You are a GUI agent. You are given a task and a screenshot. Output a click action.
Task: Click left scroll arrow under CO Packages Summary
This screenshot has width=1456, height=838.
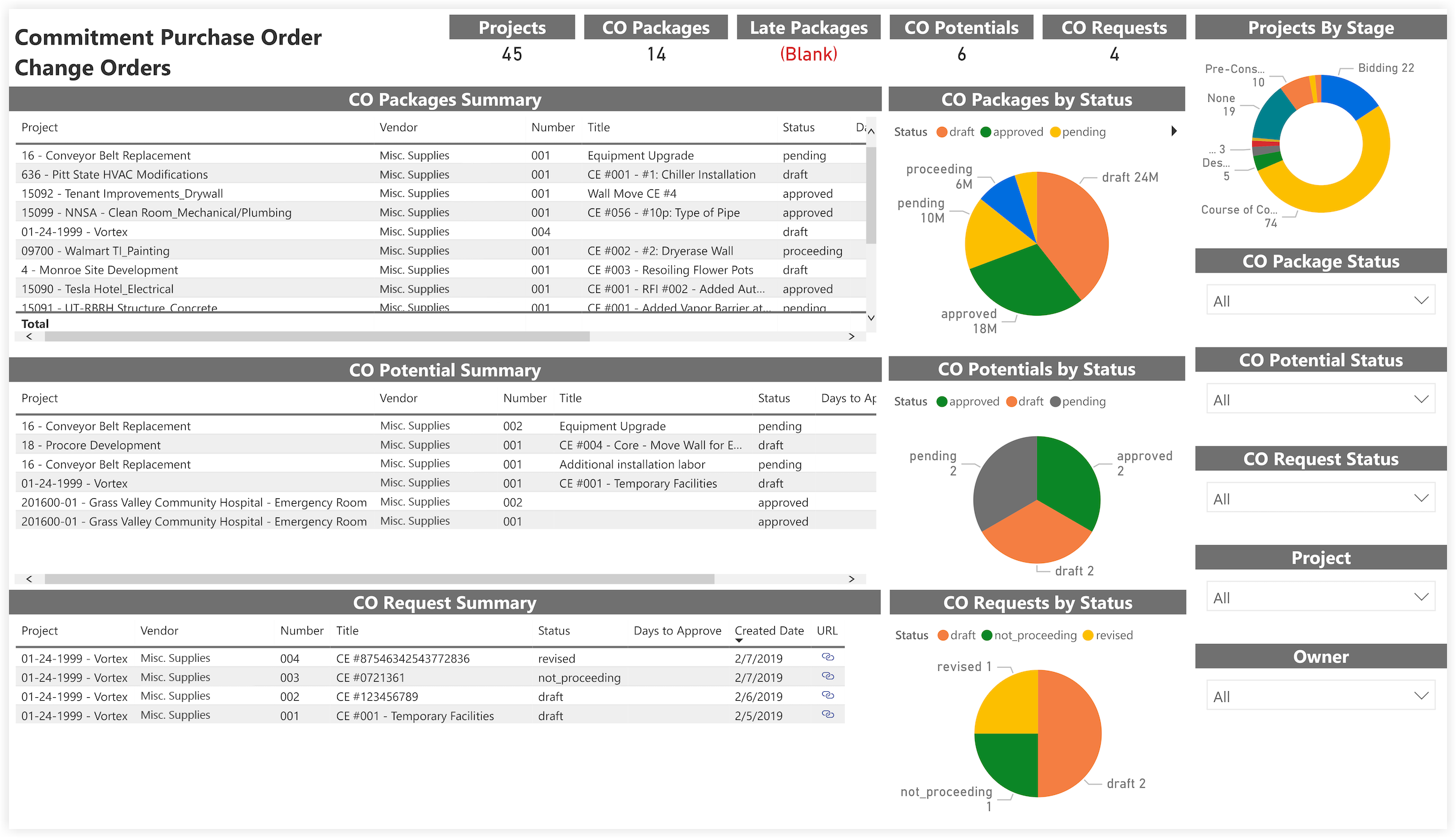tap(29, 337)
